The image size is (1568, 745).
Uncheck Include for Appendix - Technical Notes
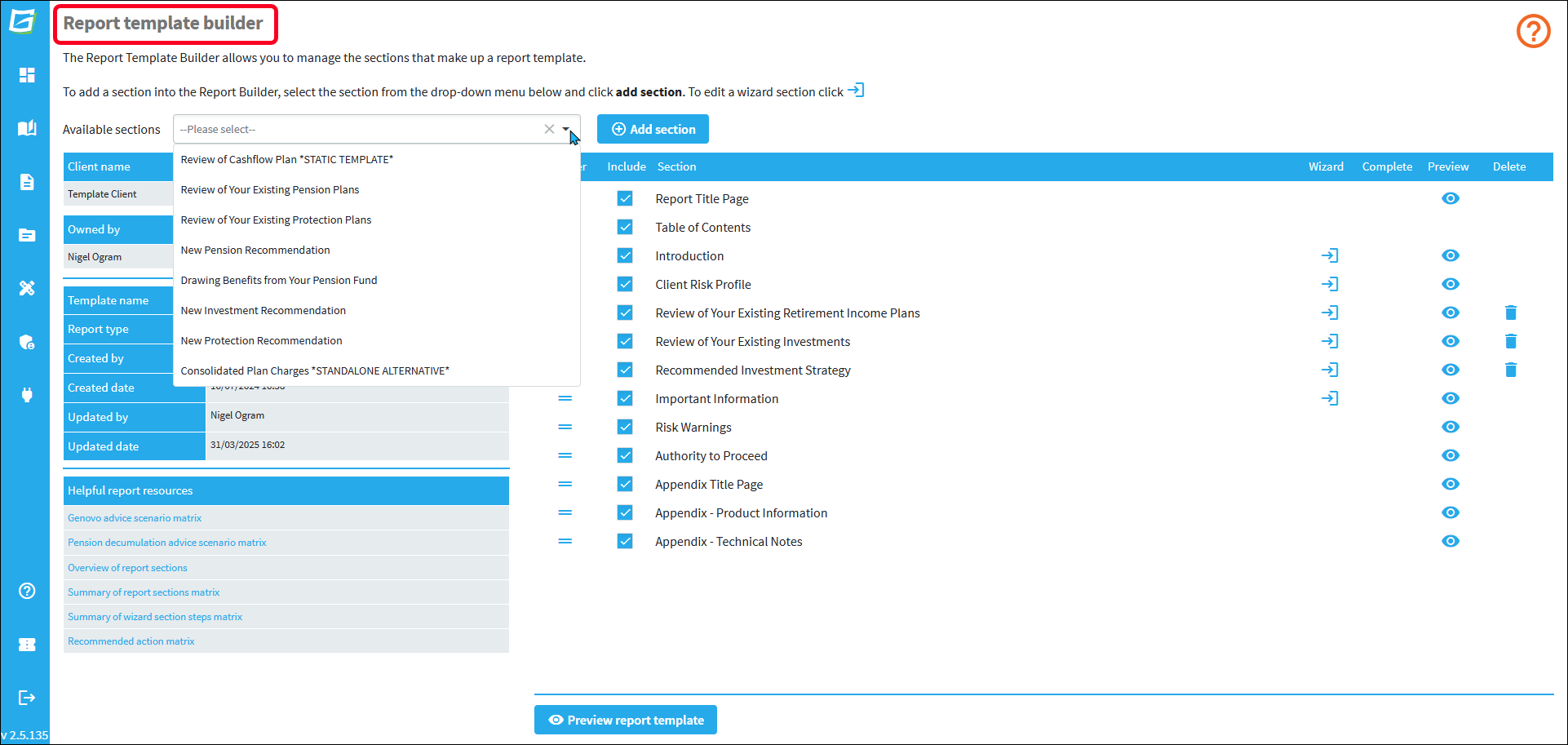pos(625,541)
